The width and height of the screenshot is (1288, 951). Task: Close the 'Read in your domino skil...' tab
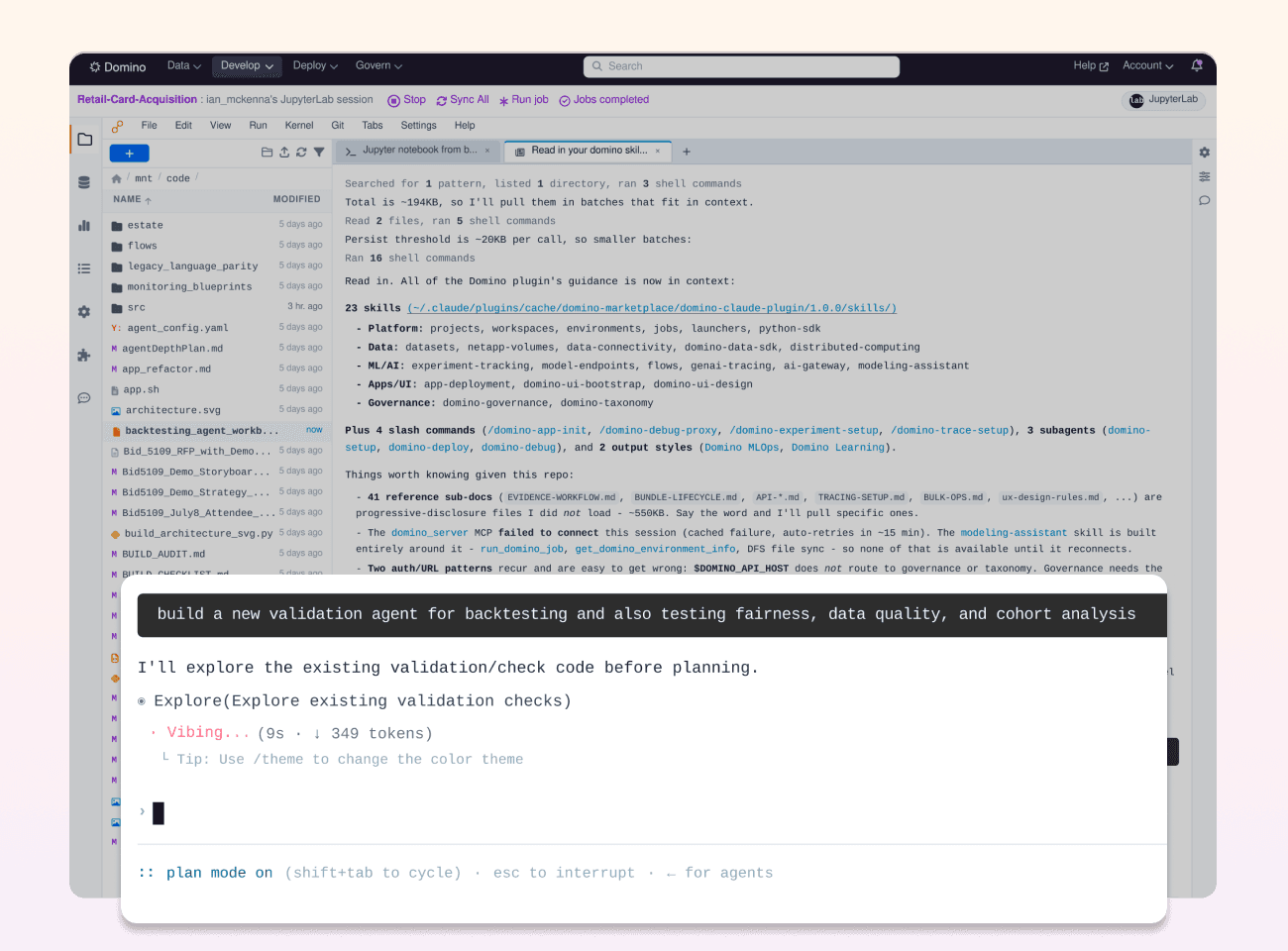[x=658, y=151]
